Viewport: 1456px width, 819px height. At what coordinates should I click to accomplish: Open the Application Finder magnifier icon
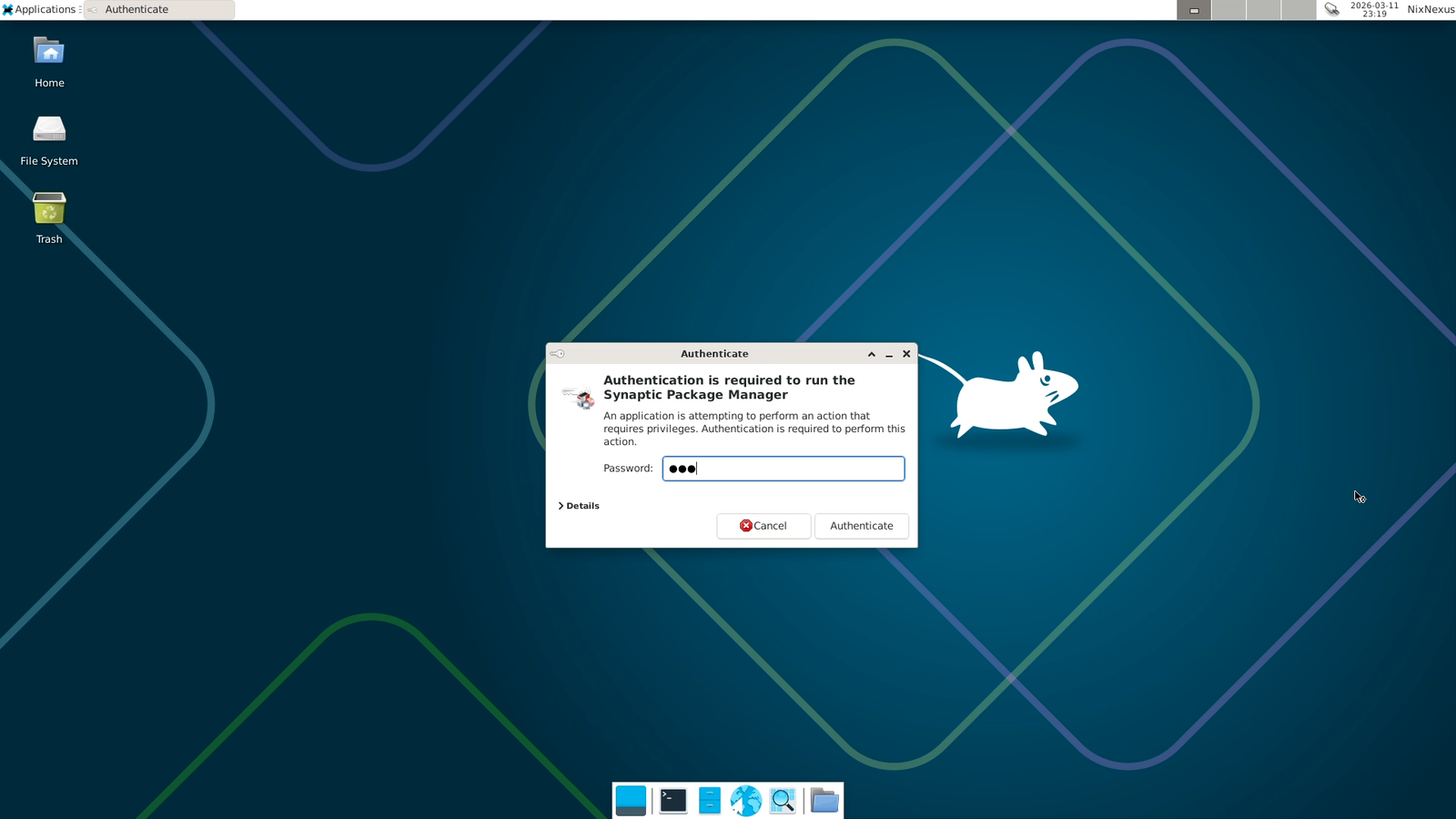(x=783, y=800)
